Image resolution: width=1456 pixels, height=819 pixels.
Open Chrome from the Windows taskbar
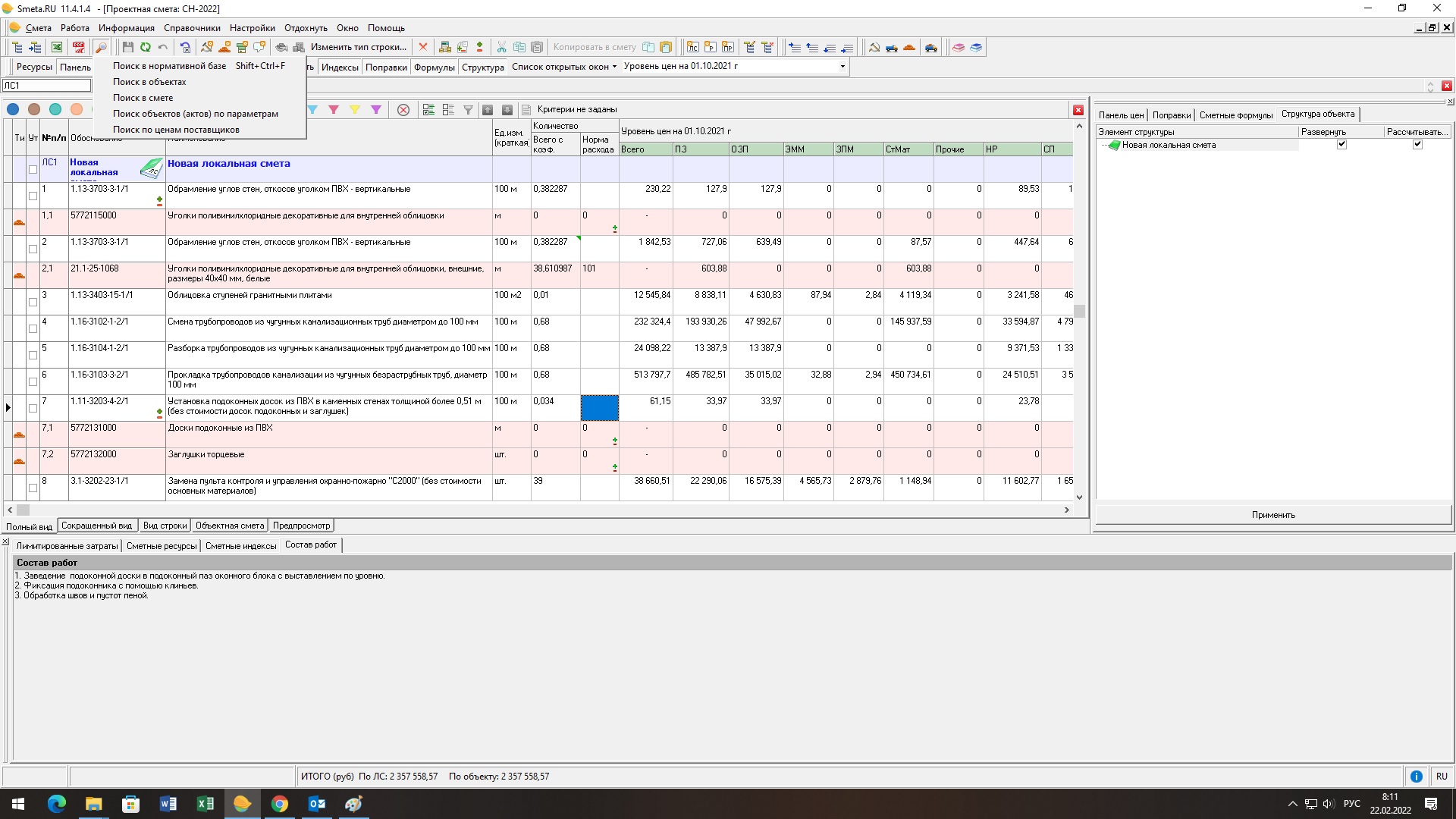[280, 804]
